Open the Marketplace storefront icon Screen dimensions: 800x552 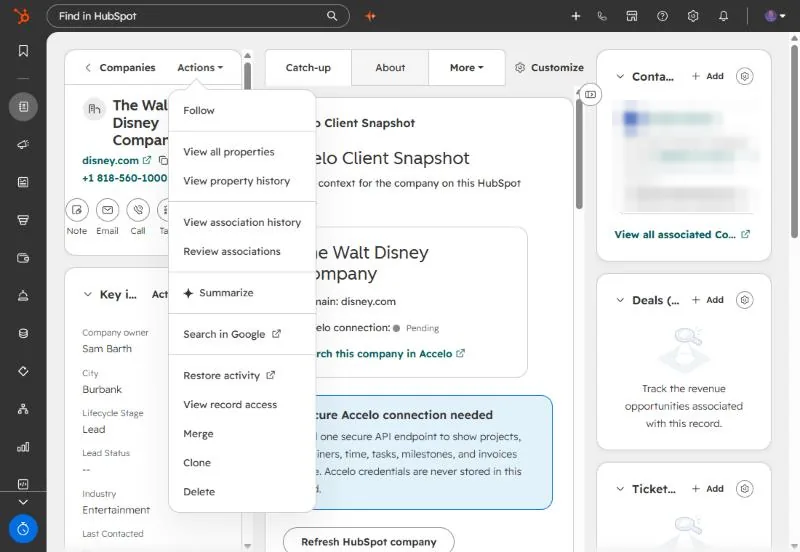(x=632, y=16)
